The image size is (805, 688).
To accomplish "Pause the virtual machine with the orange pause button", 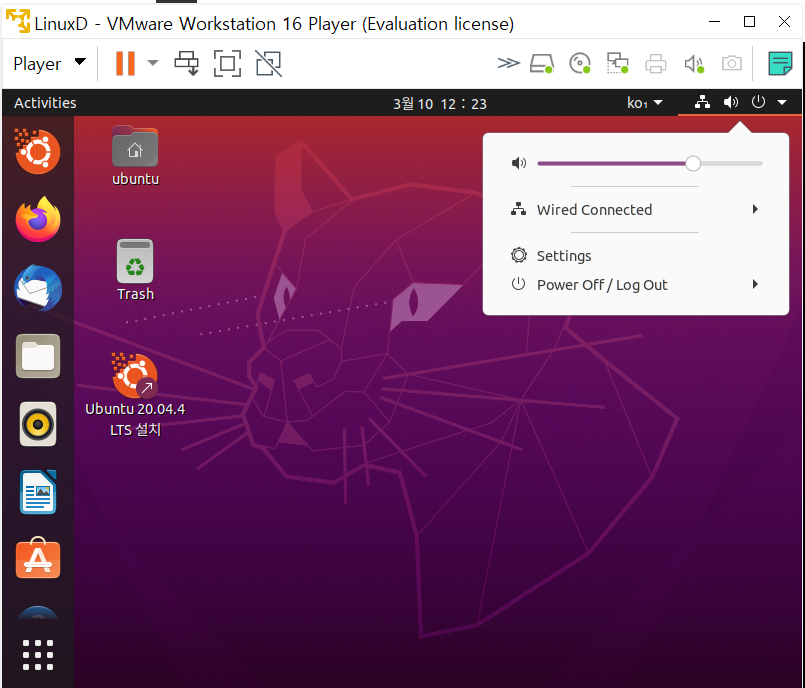I will (125, 64).
